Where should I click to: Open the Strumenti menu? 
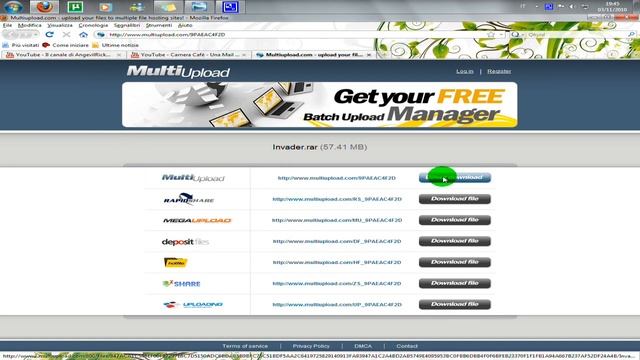click(159, 25)
